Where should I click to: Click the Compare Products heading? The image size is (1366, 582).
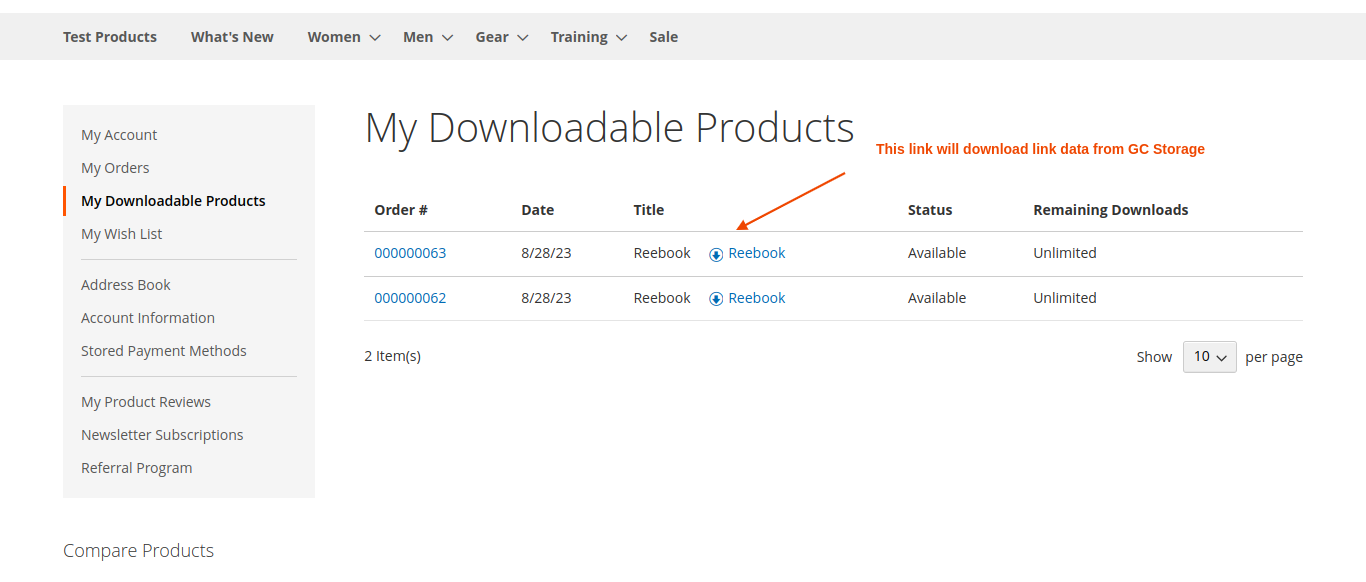click(138, 550)
